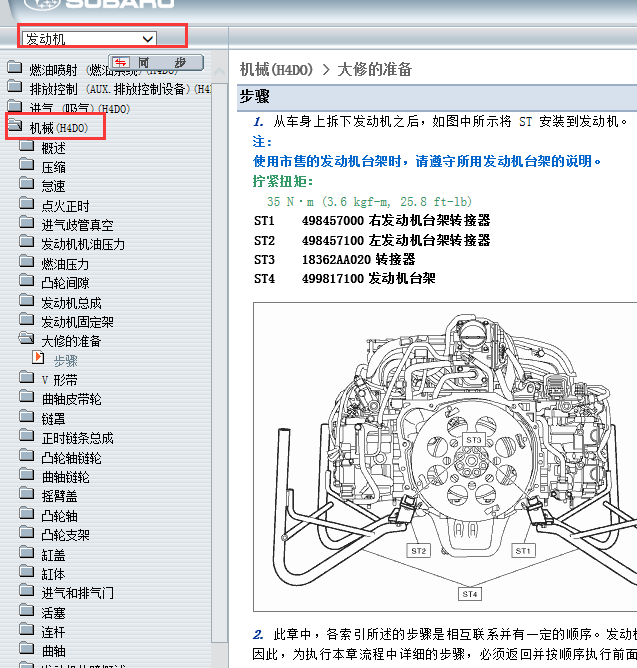Click part number 498457100 左发动机台架转接器
Screen dimensions: 637x668
pos(396,240)
